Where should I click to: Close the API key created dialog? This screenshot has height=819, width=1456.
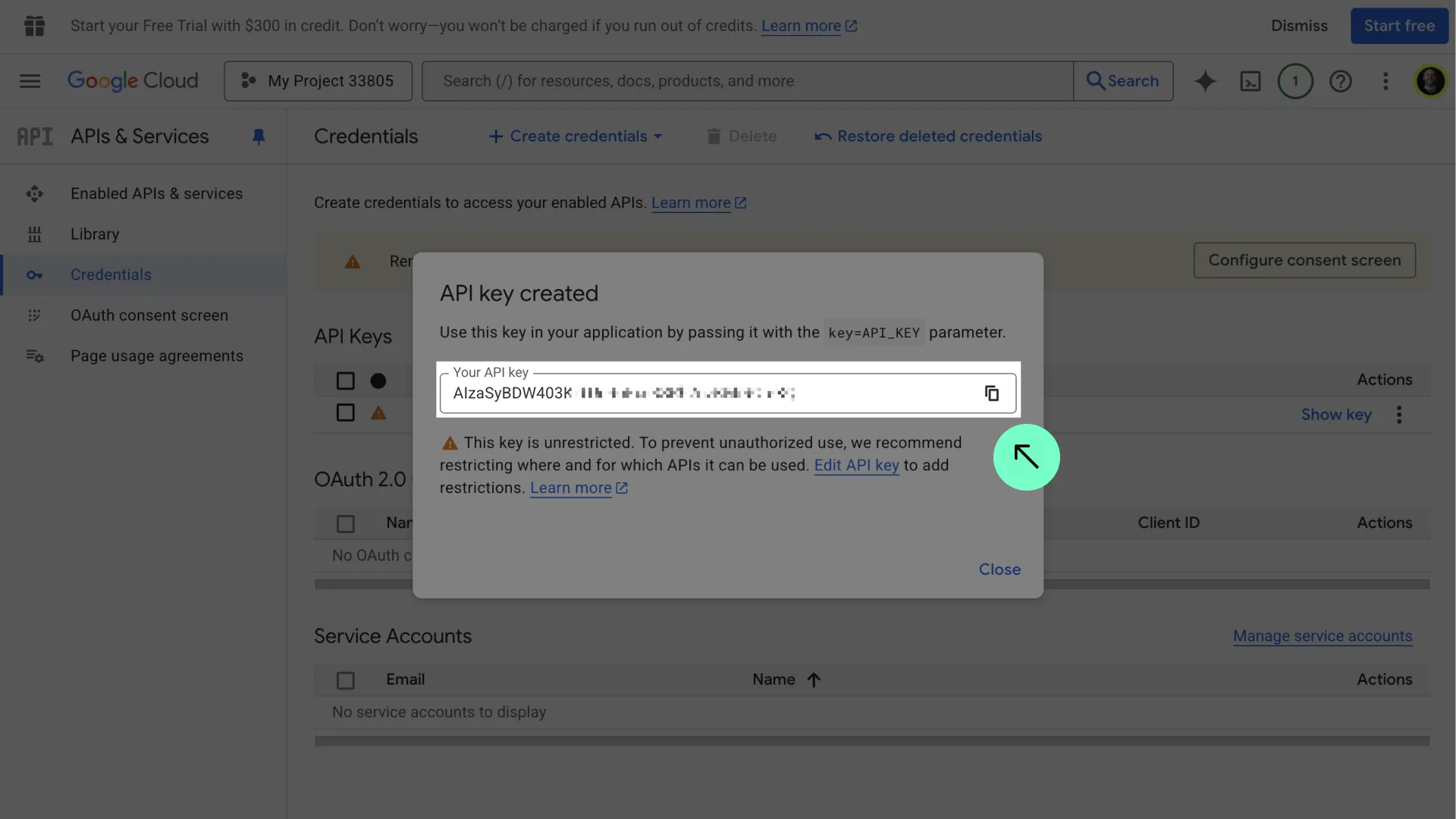pos(999,570)
